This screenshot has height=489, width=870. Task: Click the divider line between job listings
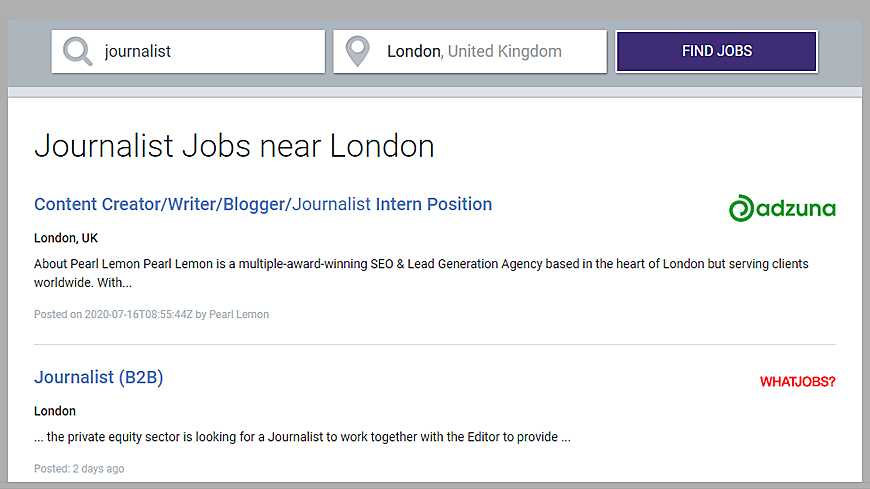[434, 345]
